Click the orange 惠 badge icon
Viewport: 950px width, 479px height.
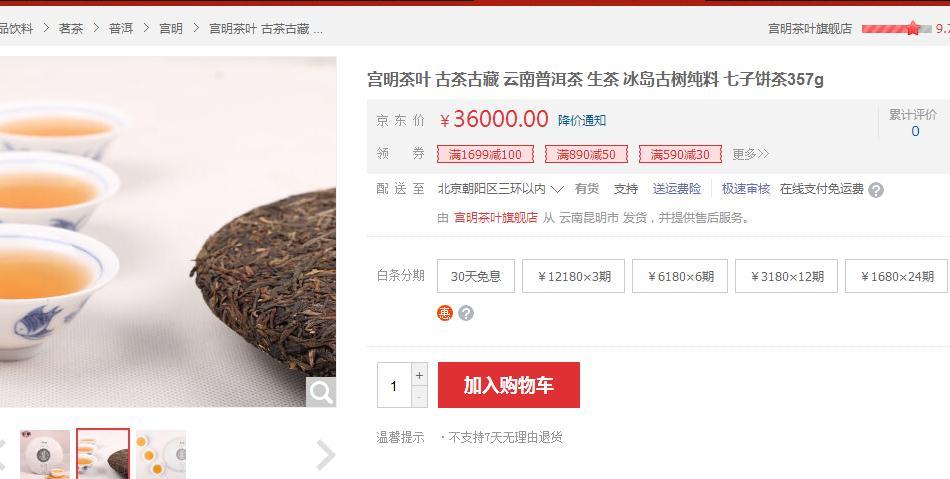pyautogui.click(x=445, y=313)
